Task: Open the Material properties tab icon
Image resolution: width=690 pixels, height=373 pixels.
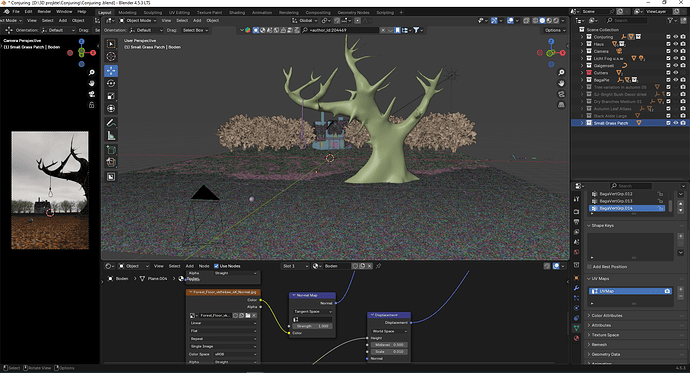Action: point(576,338)
